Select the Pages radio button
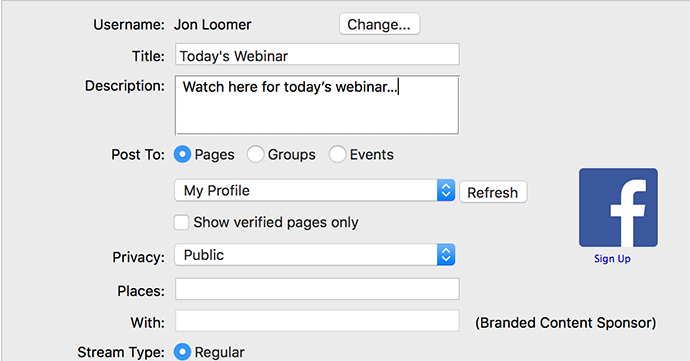Image resolution: width=690 pixels, height=361 pixels. (182, 155)
